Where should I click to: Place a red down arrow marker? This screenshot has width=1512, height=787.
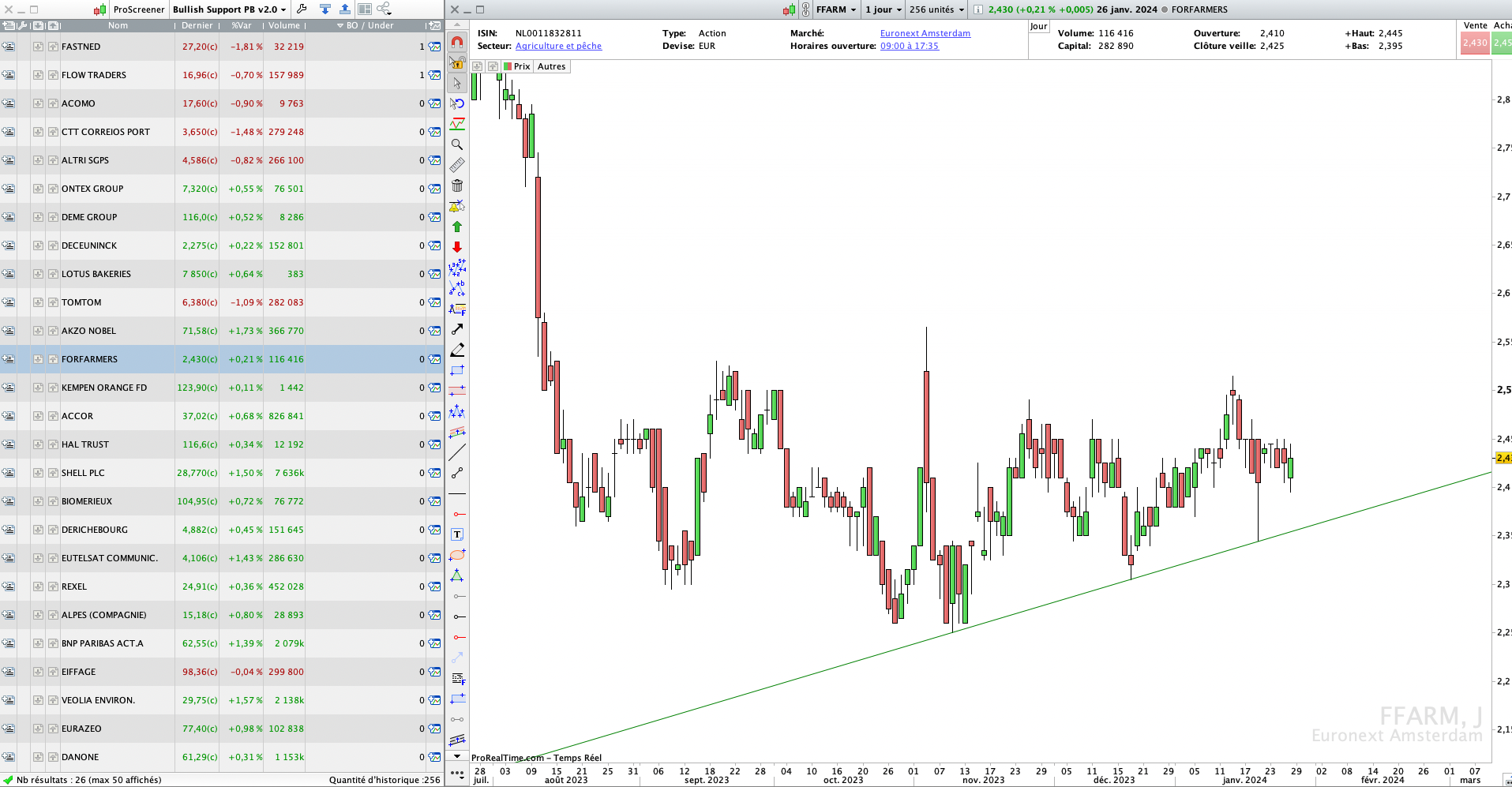(x=457, y=247)
